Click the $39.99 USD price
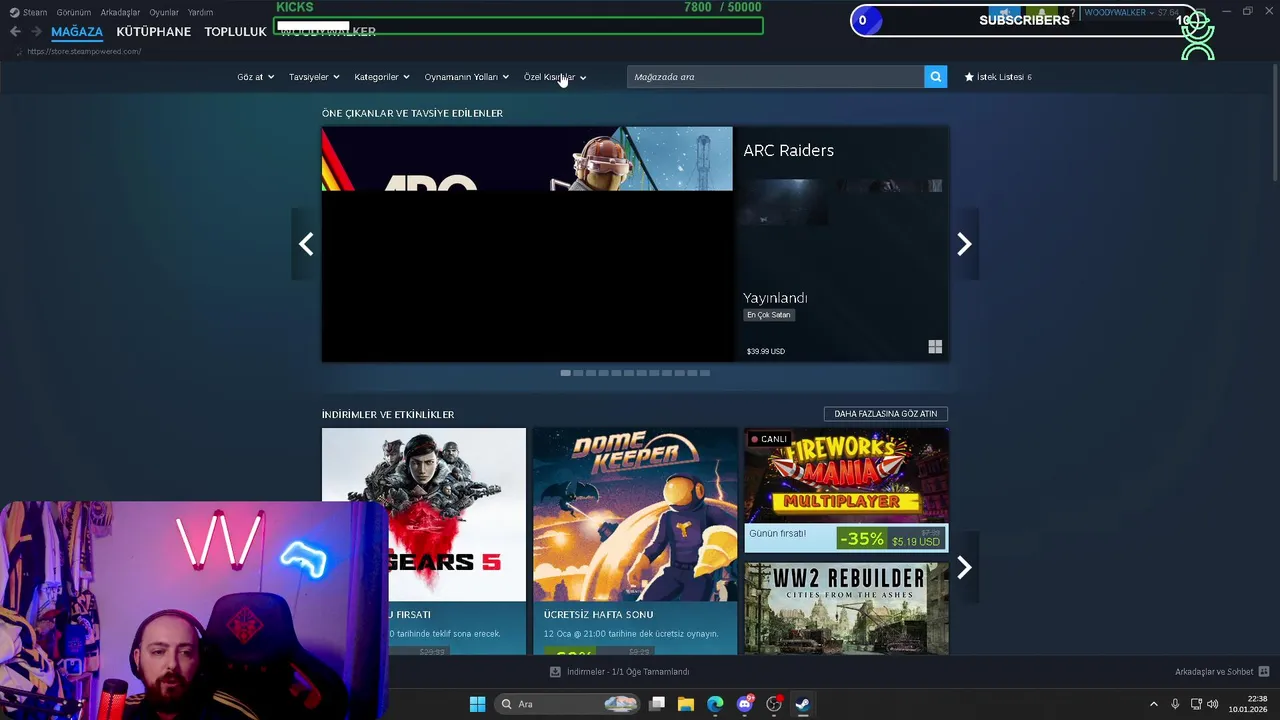1280x720 pixels. coord(766,351)
